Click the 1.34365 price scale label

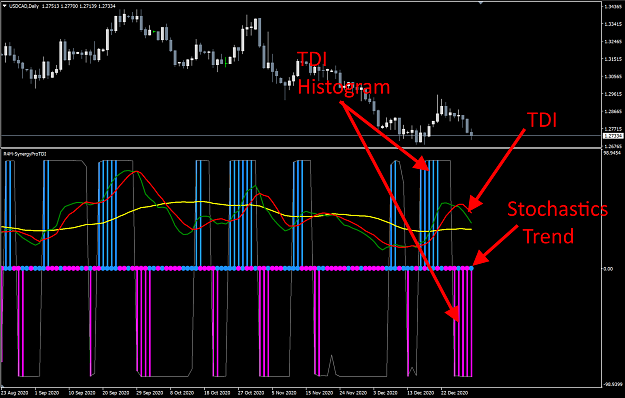(x=613, y=7)
